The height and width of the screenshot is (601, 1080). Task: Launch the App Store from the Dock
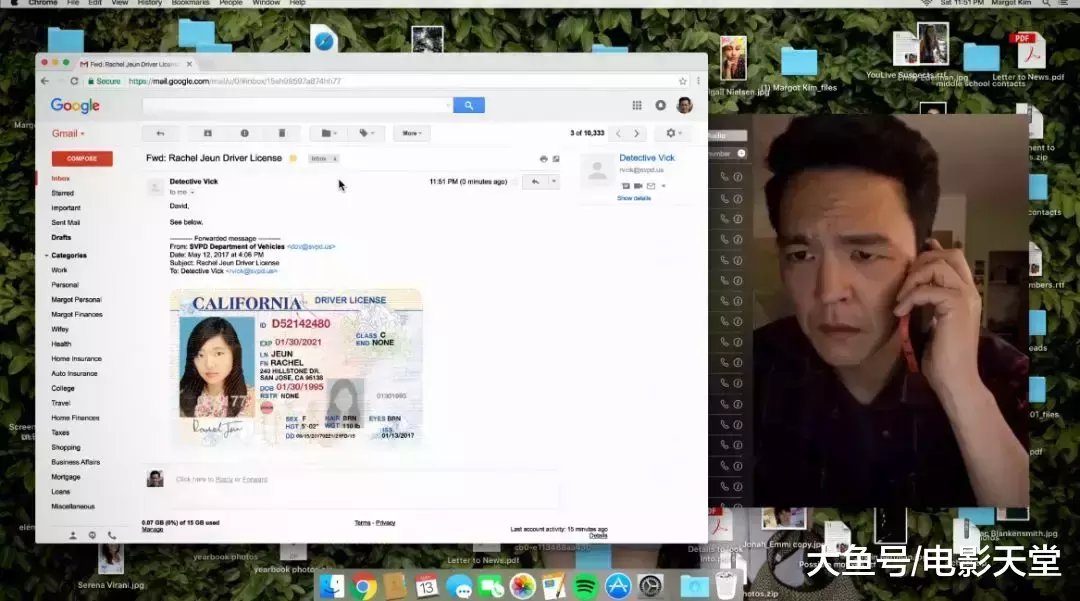(618, 587)
